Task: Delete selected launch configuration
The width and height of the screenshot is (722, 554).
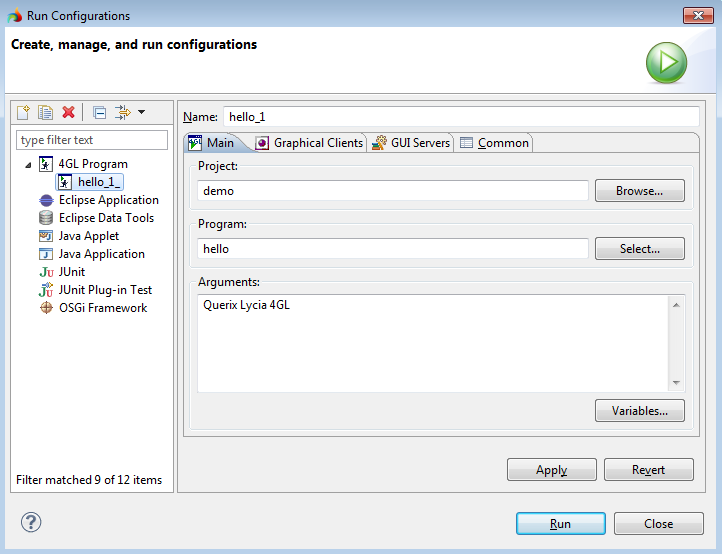Action: pos(68,112)
